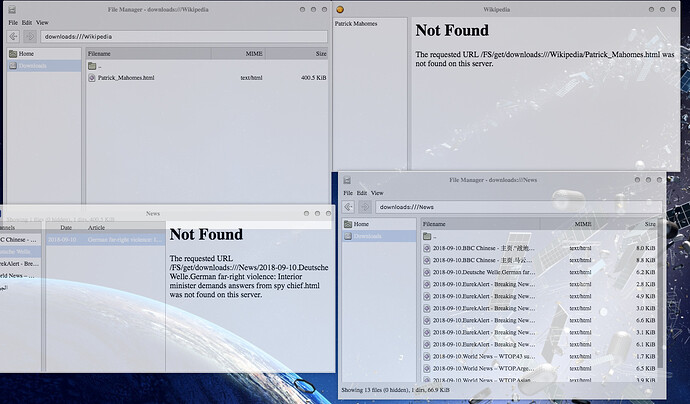The width and height of the screenshot is (690, 404).
Task: Go back in the Wikipedia file manager
Action: click(x=13, y=37)
